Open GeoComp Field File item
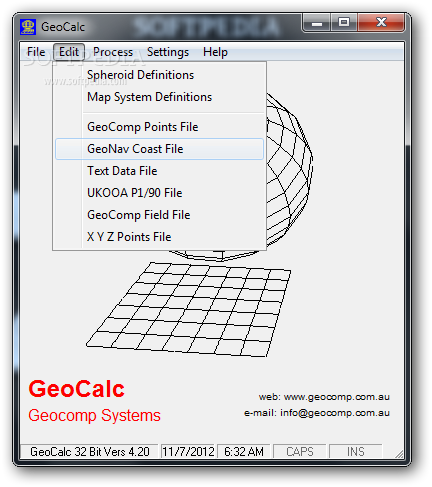 [159, 215]
